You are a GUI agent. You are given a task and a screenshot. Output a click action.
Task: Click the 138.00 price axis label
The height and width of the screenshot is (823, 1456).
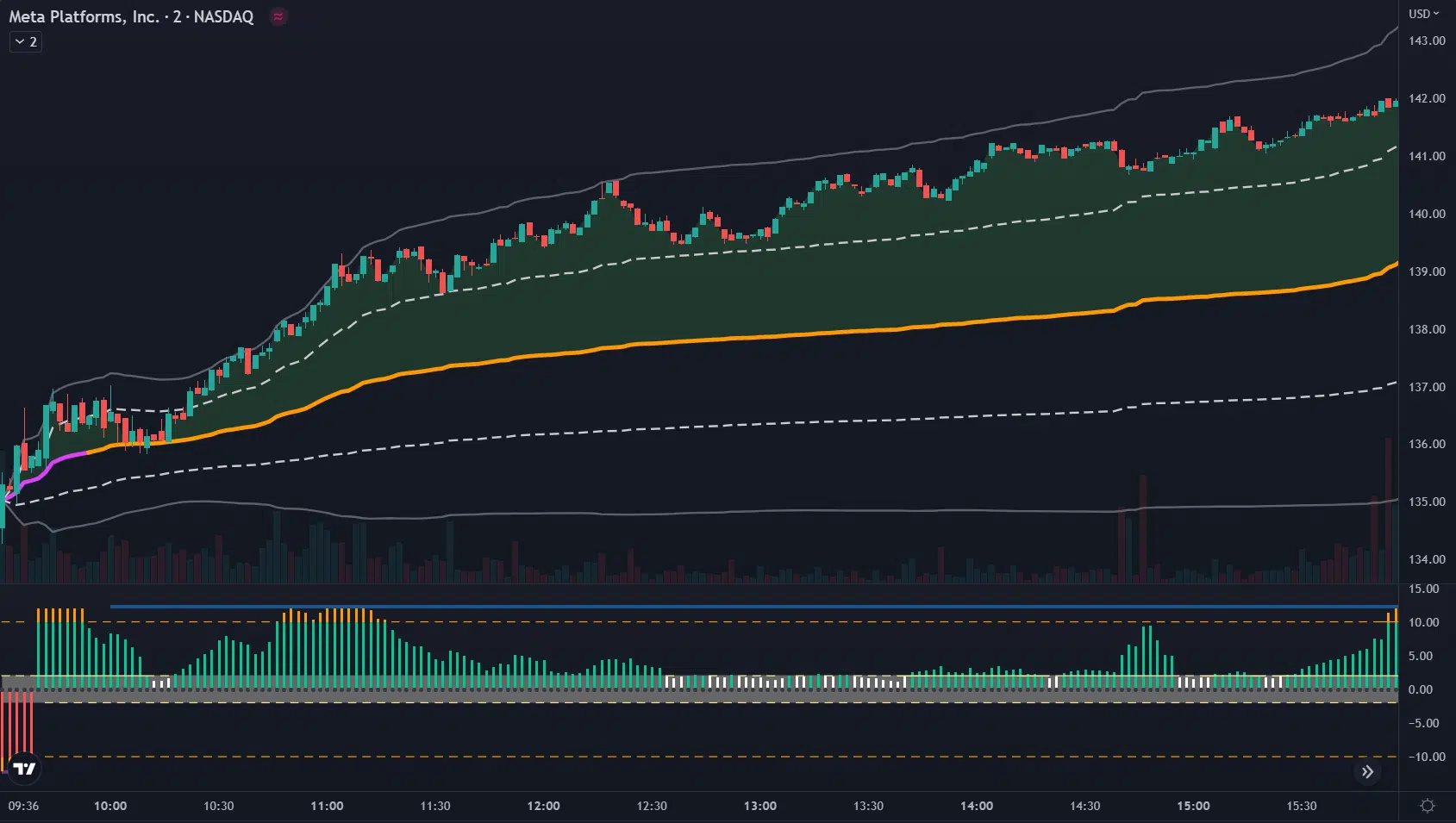point(1427,329)
